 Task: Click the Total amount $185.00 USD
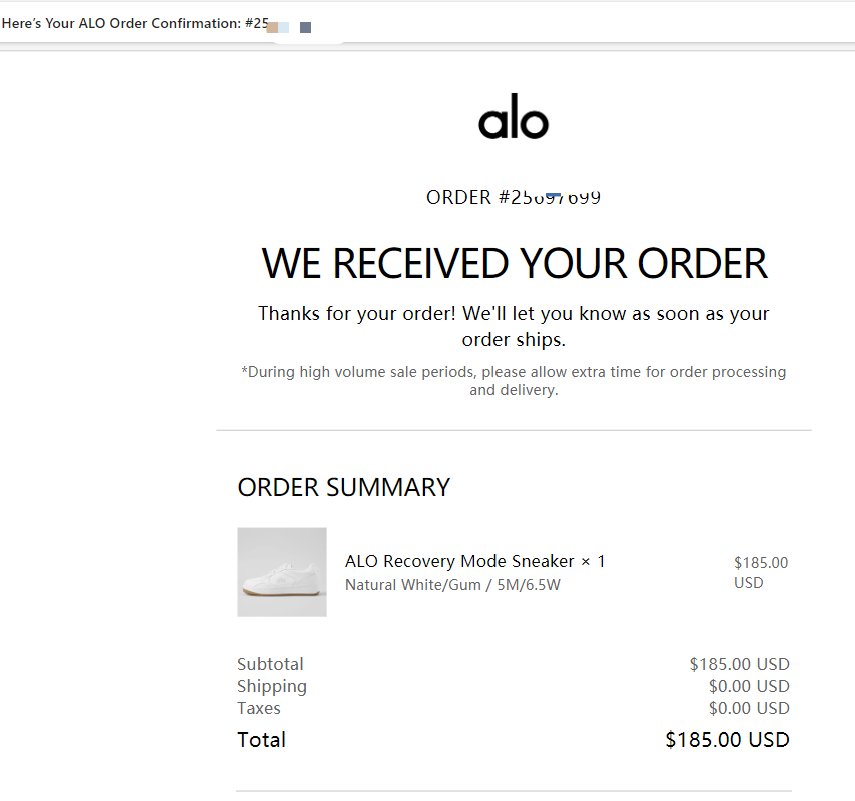point(727,740)
